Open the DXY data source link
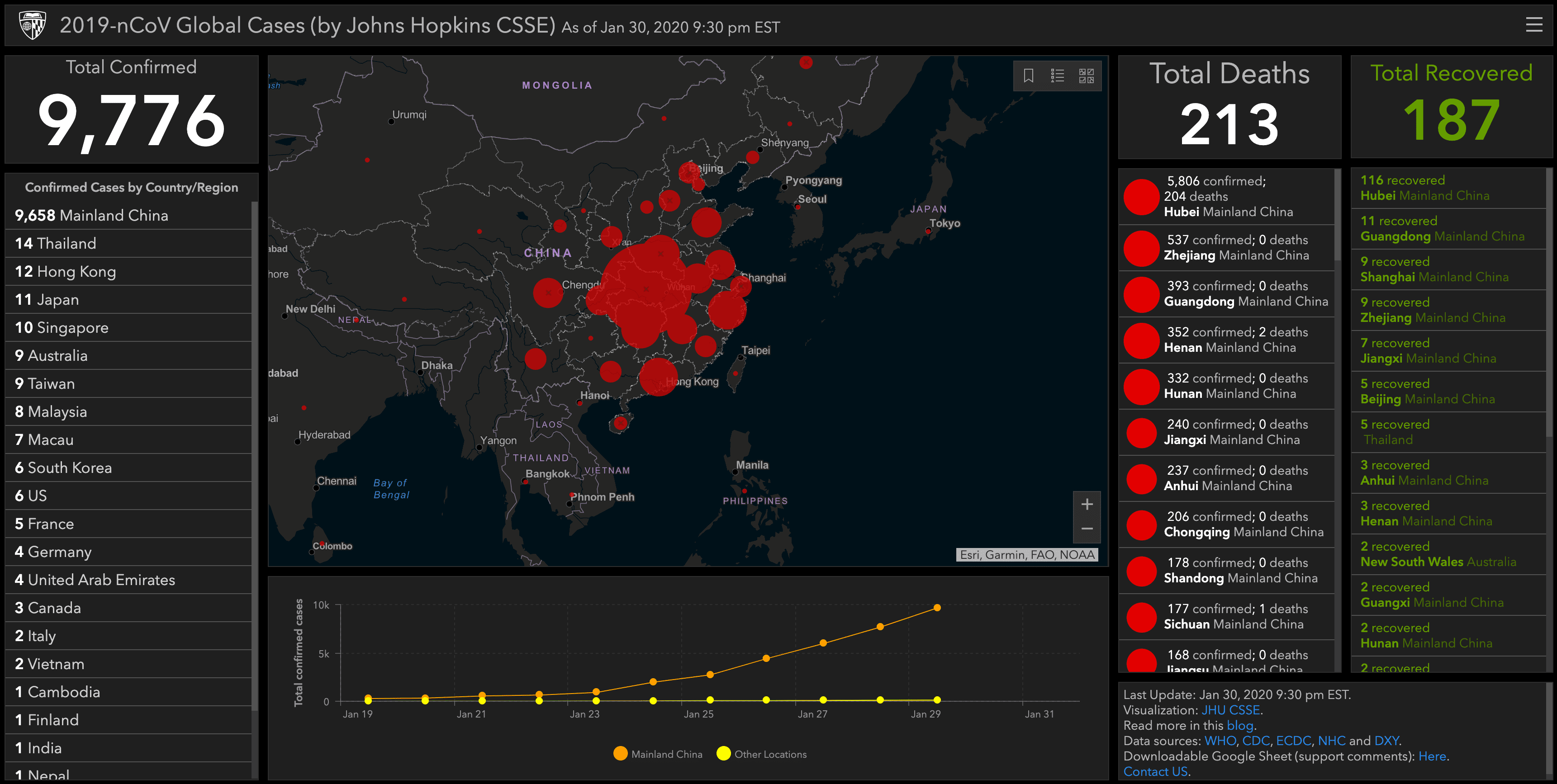The image size is (1557, 784). click(1386, 741)
